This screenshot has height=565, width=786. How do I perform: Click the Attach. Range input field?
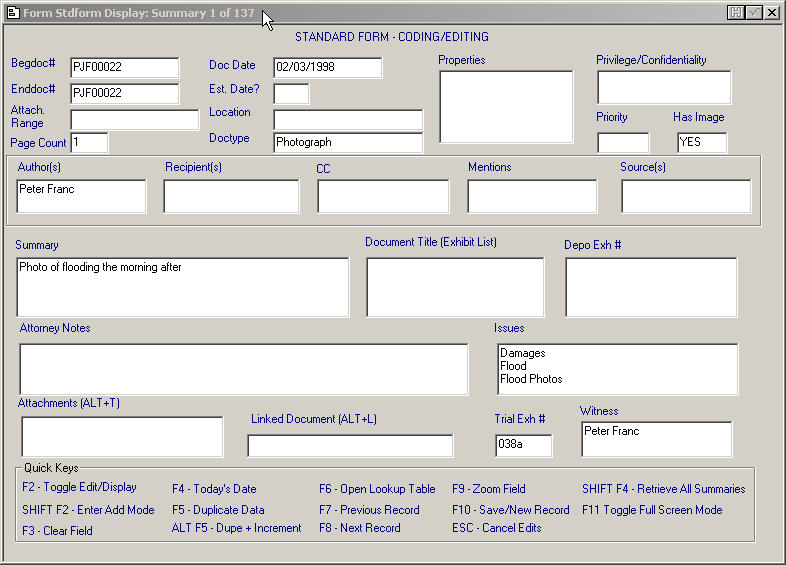click(134, 120)
